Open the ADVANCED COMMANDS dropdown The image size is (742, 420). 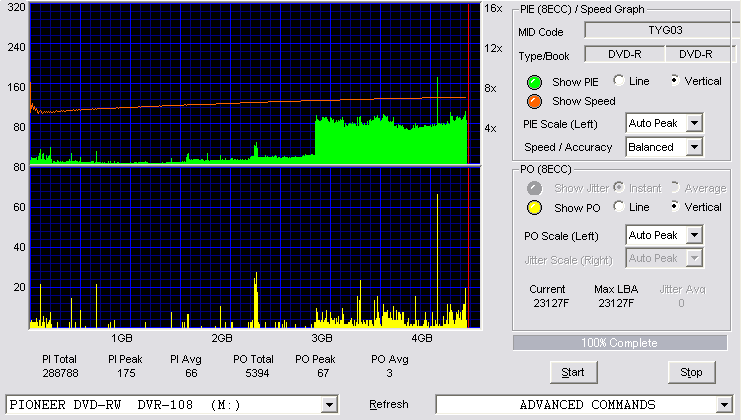(x=724, y=405)
